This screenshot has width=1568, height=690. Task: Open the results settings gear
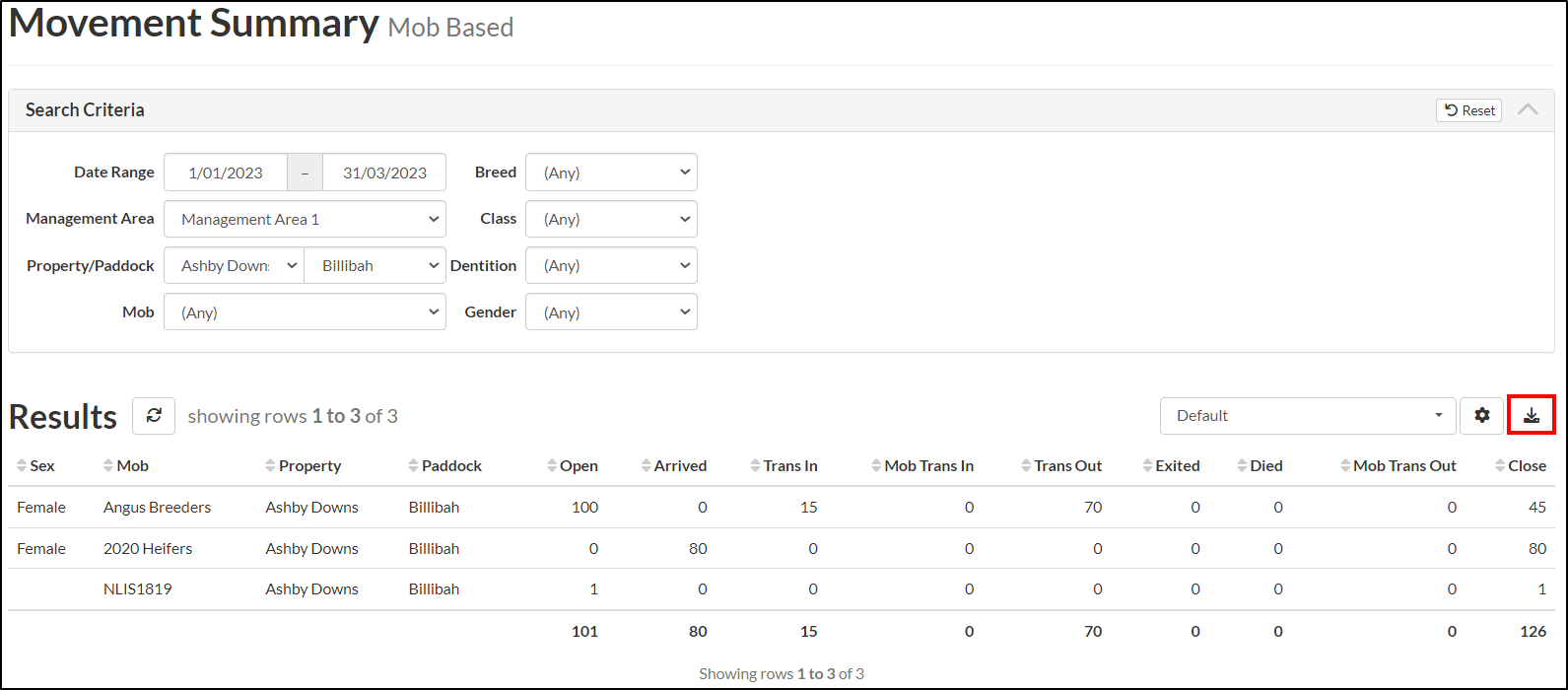pos(1481,415)
